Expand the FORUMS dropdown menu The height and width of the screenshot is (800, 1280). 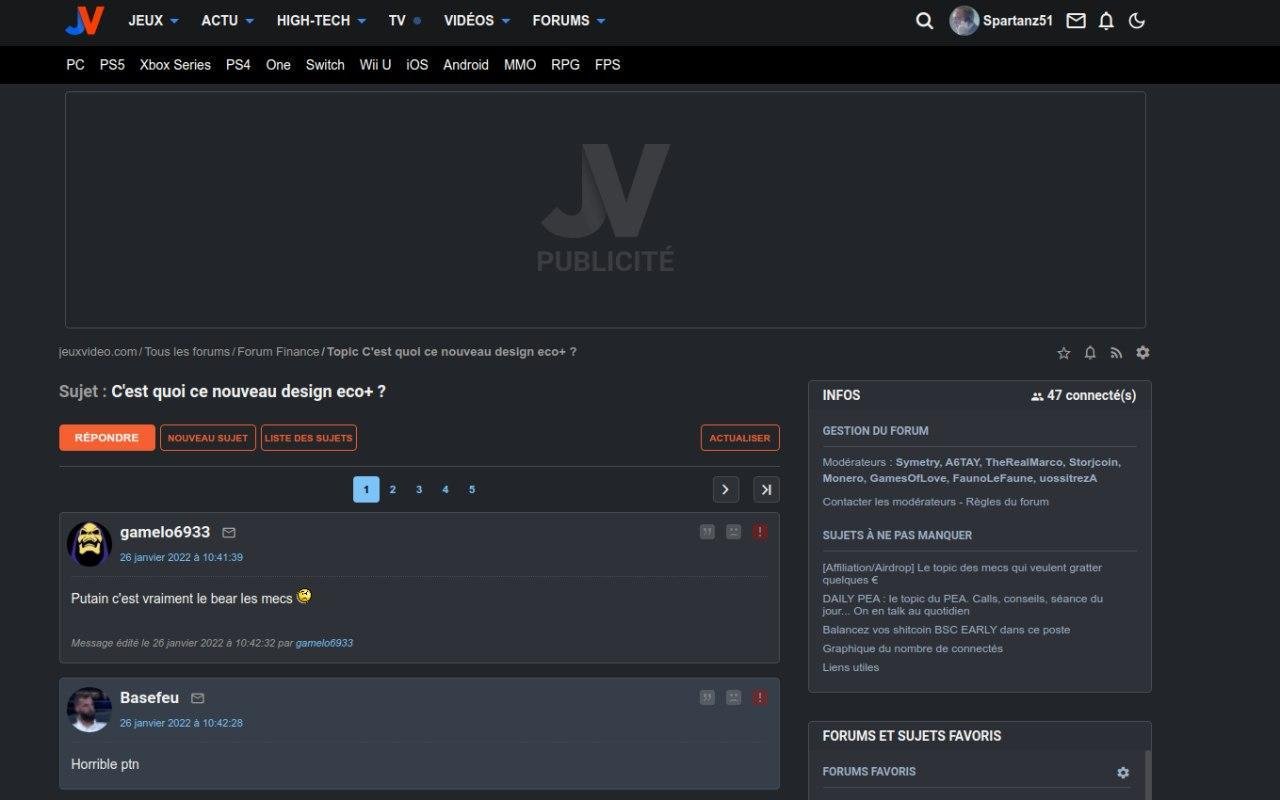click(x=568, y=21)
